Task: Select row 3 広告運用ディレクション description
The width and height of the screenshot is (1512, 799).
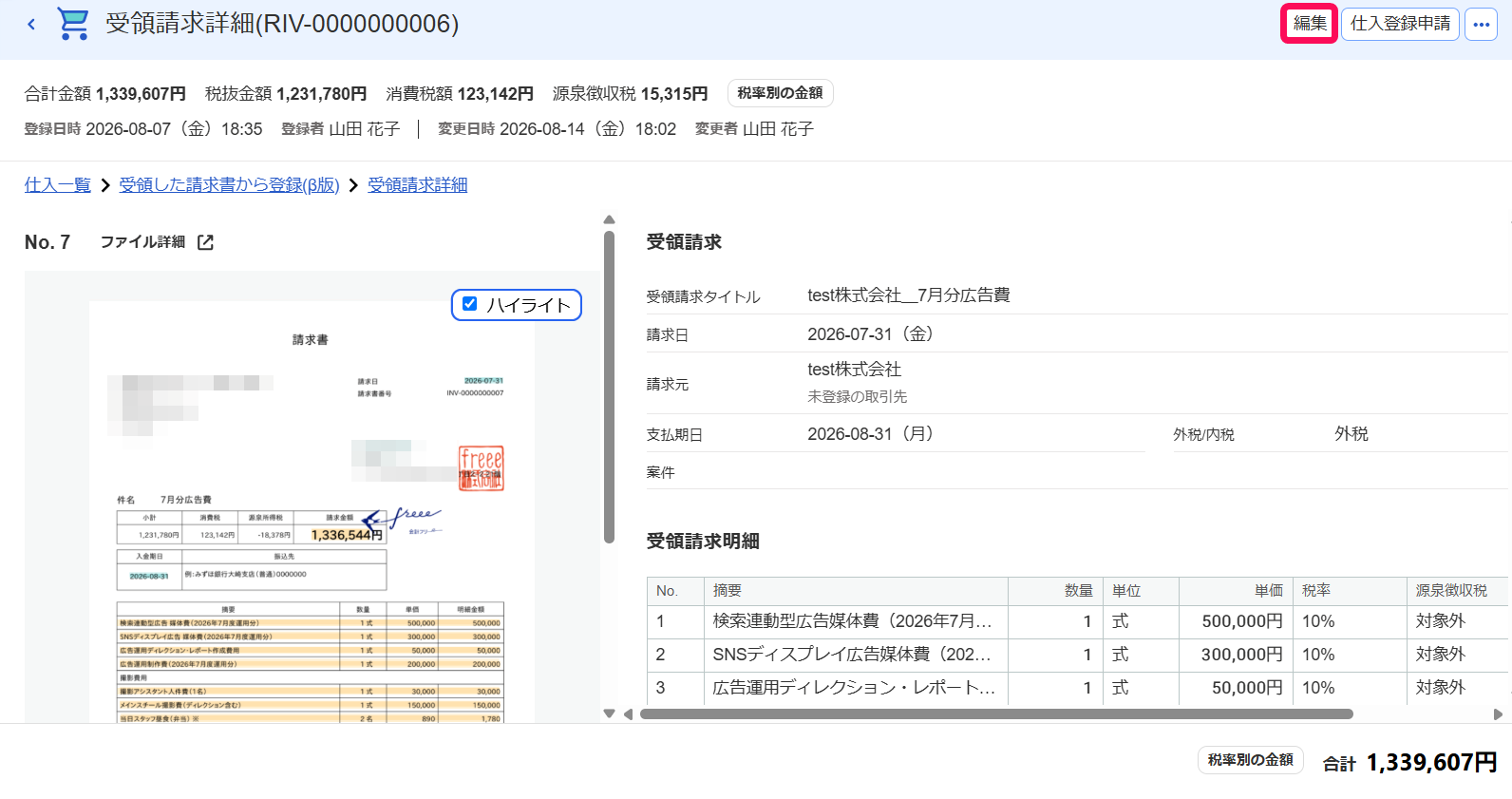Action: click(854, 688)
